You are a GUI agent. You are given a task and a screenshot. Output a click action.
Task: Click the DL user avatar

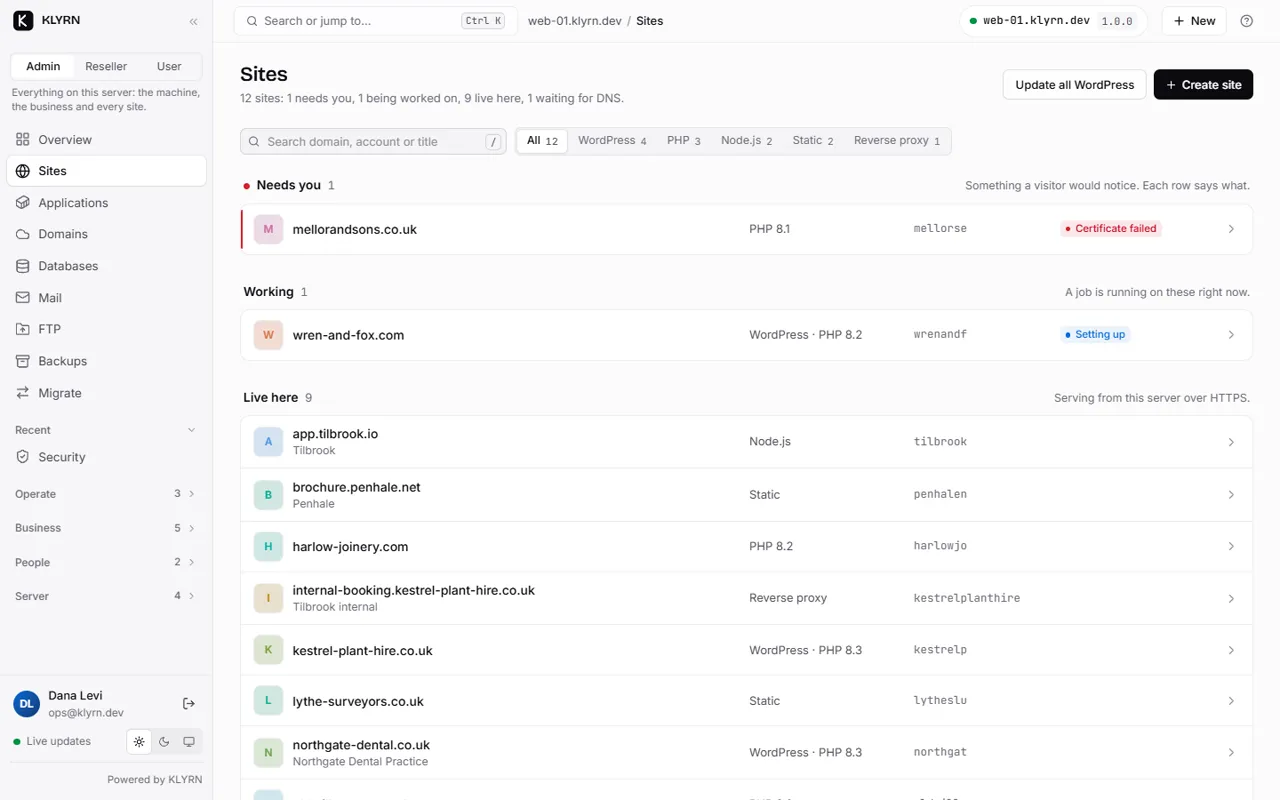pos(26,704)
